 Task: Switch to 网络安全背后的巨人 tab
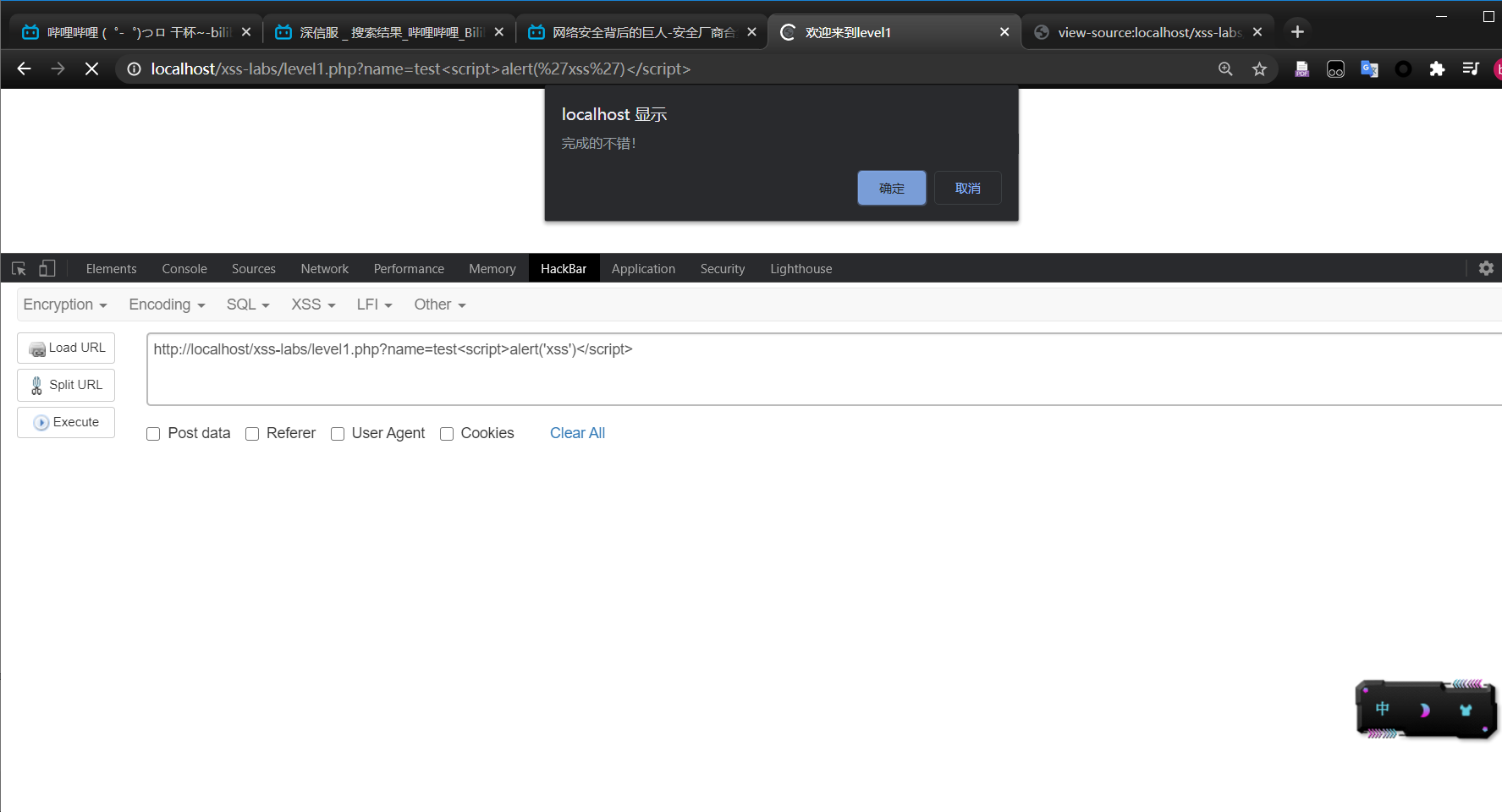click(642, 32)
